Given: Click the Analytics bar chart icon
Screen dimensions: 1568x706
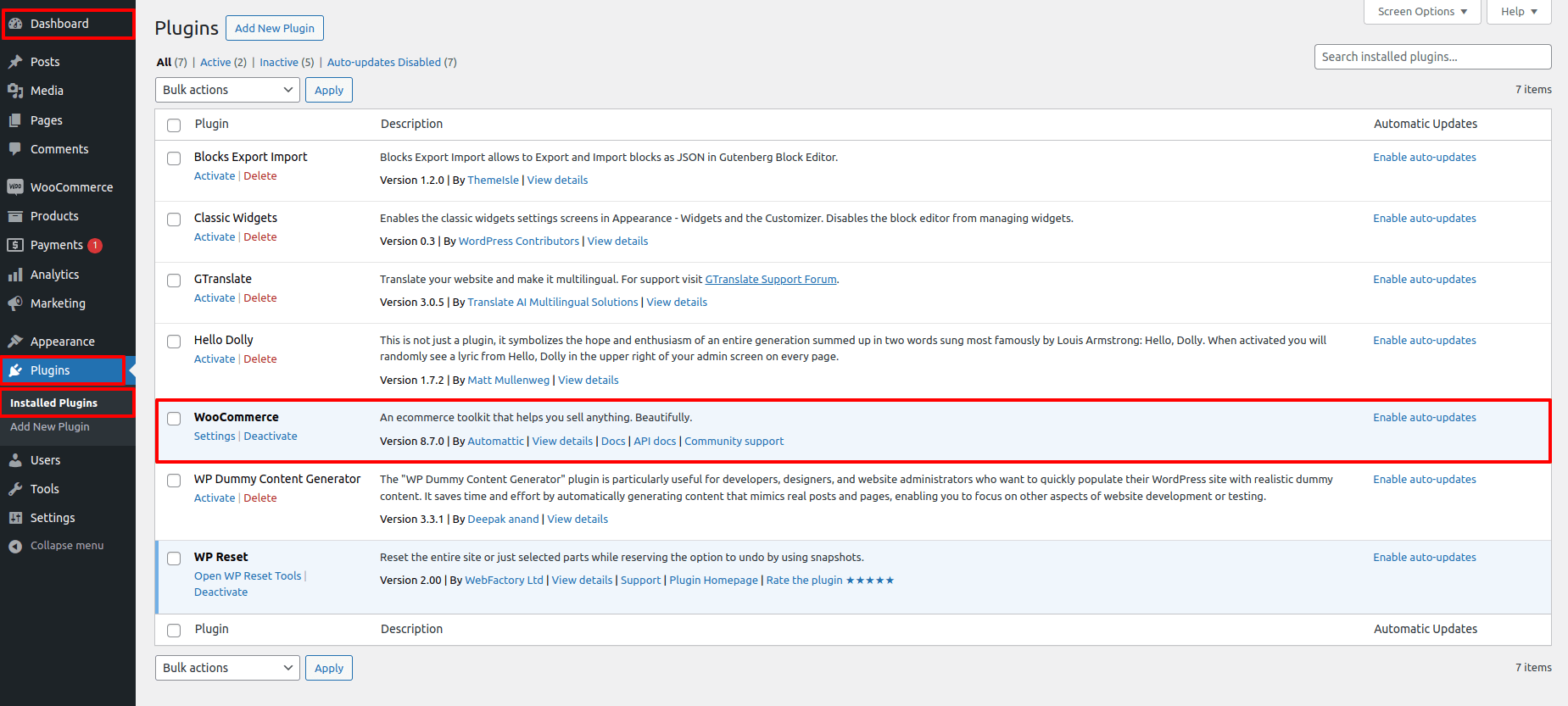Looking at the screenshot, I should pyautogui.click(x=15, y=275).
